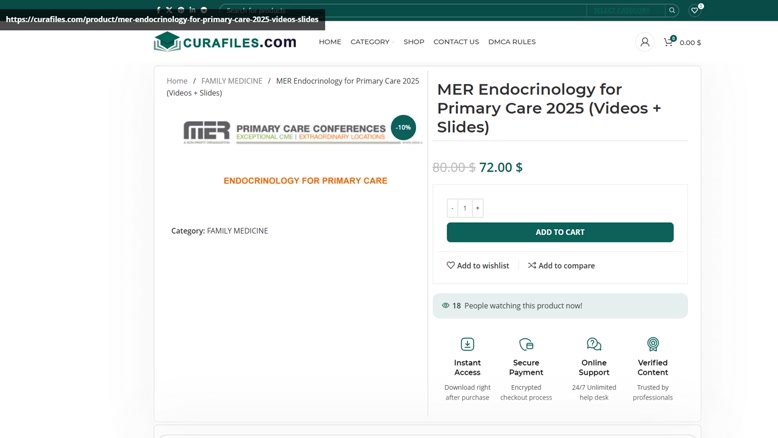Increase quantity with plus button

(x=477, y=208)
